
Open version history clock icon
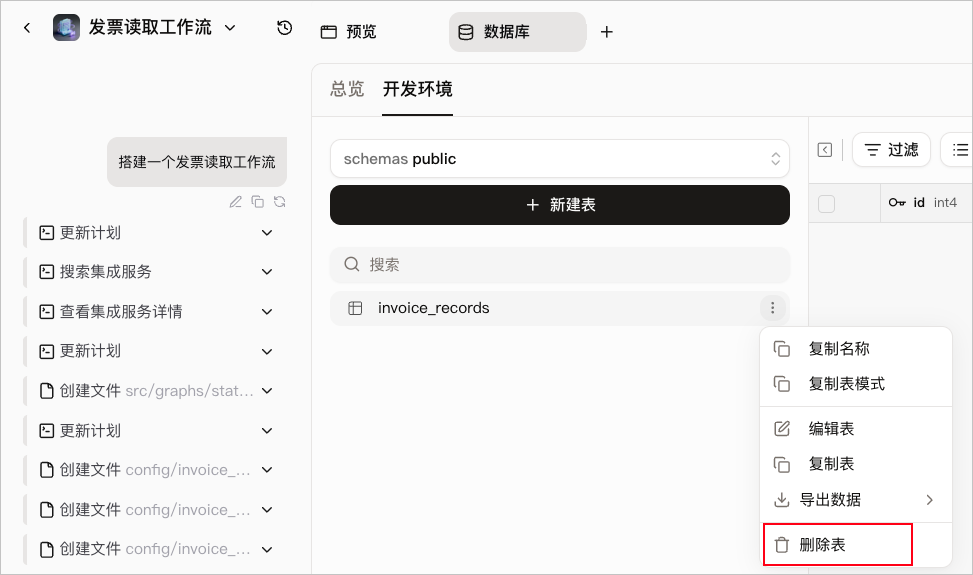(284, 28)
